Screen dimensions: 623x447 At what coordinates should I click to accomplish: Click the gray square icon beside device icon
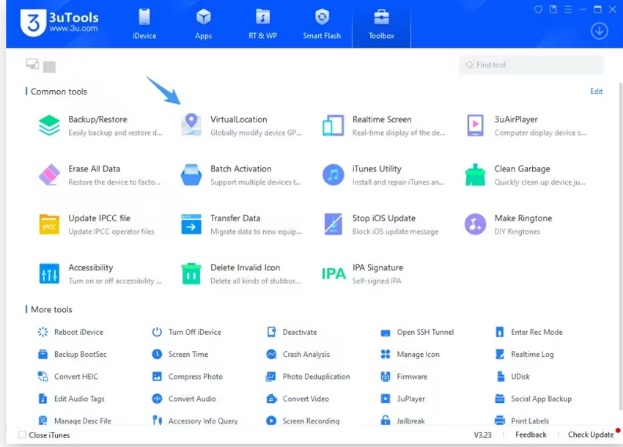[49, 67]
